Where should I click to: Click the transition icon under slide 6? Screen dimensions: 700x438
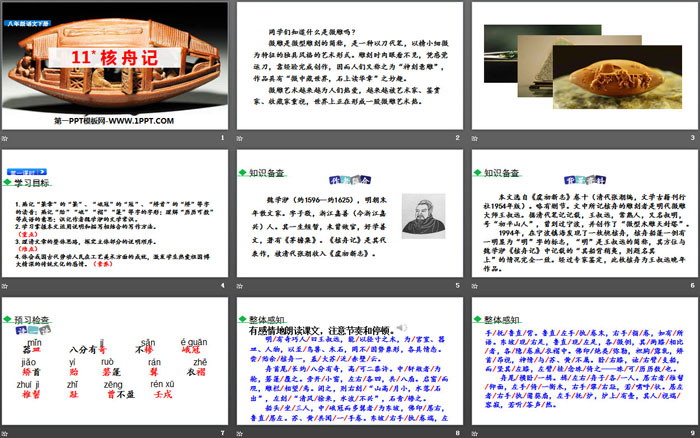coord(475,284)
